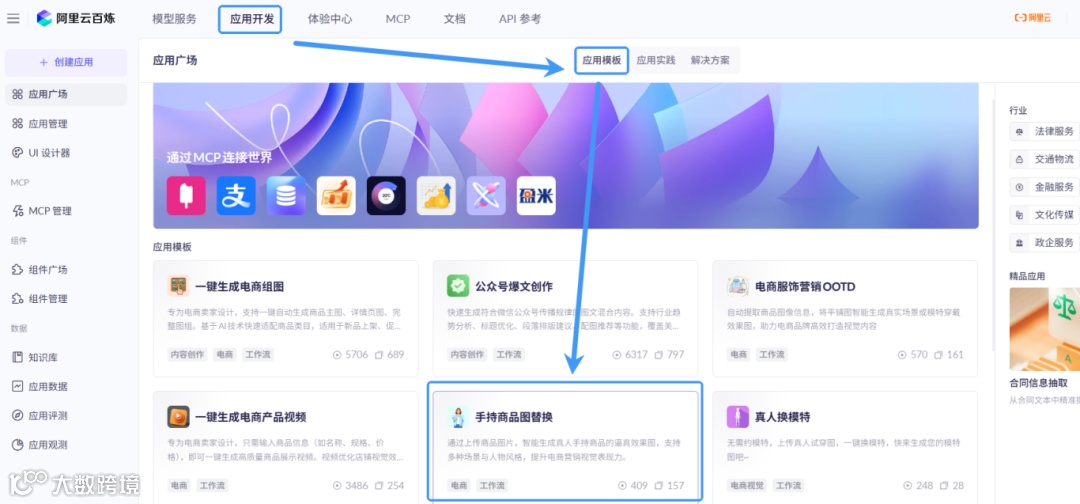Click view count 5706 on 一键生成电商组图

pos(350,355)
